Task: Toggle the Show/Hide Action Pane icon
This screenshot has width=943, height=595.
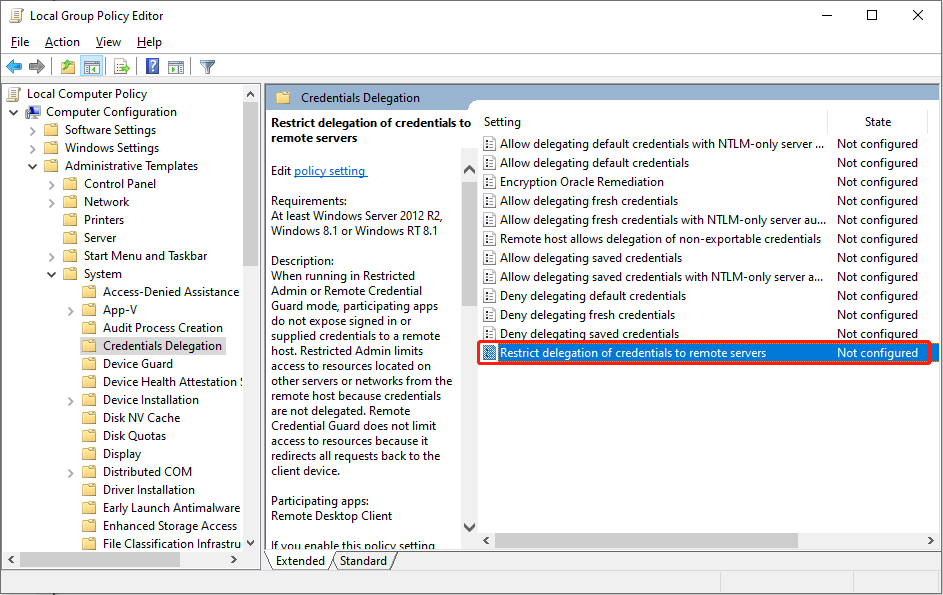Action: click(x=176, y=66)
